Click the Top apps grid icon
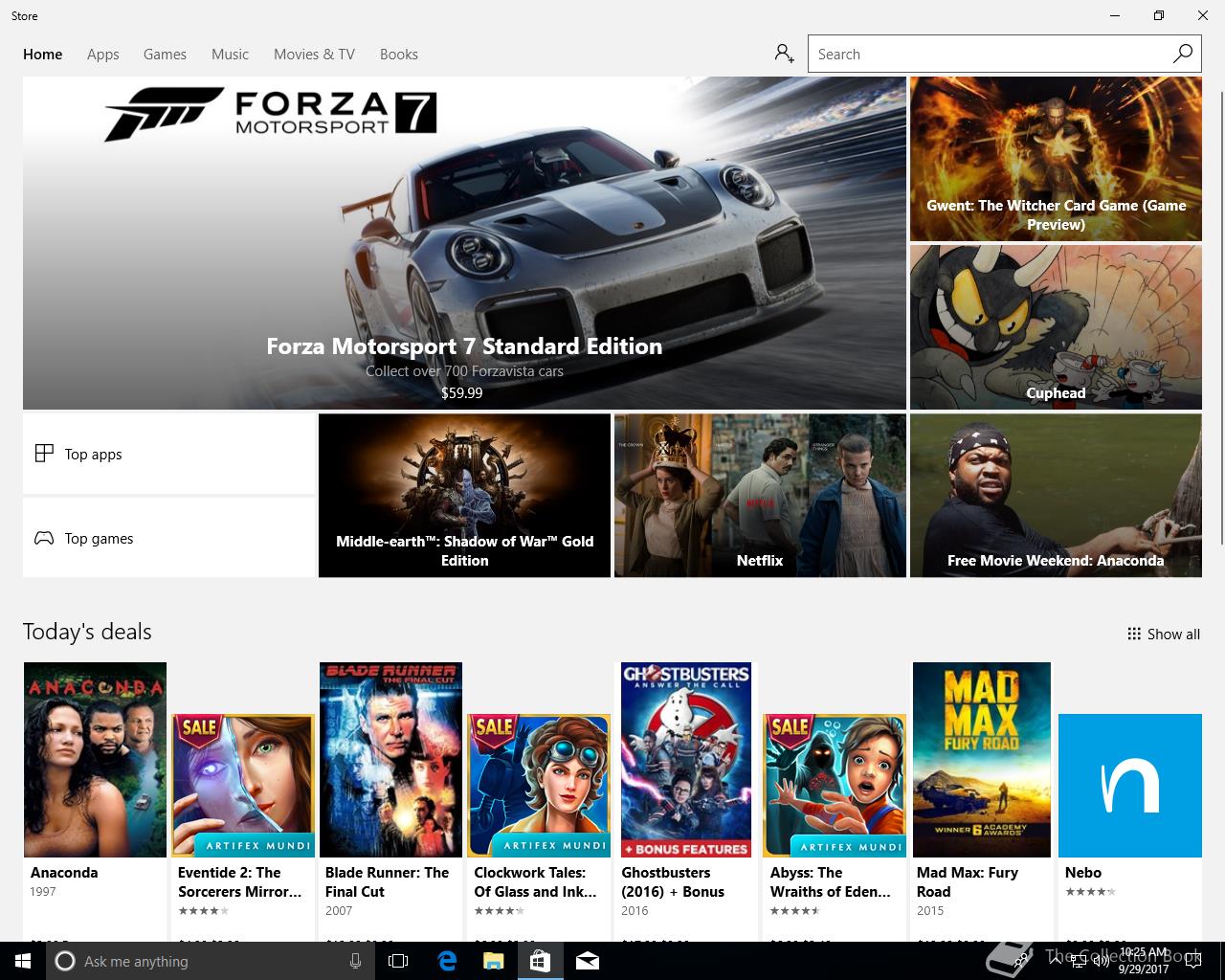This screenshot has width=1225, height=980. [44, 454]
